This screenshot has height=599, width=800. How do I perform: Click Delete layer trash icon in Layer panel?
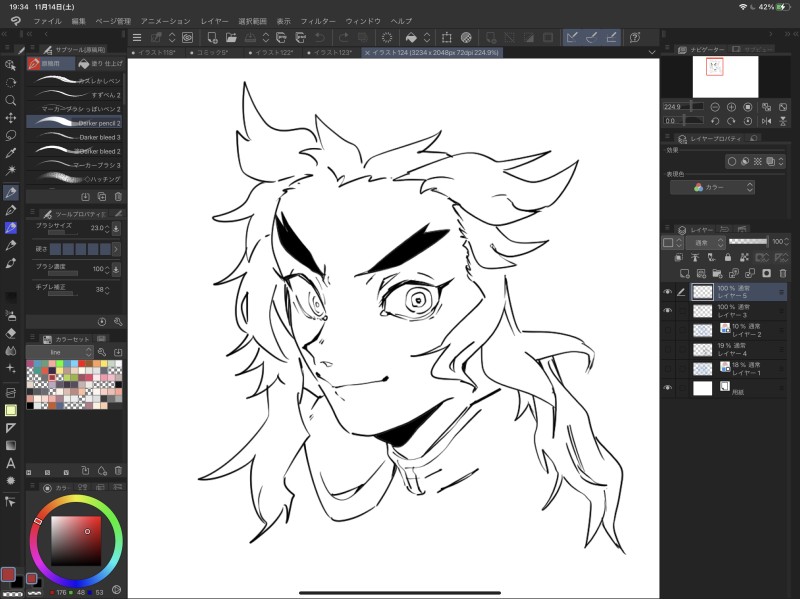783,273
